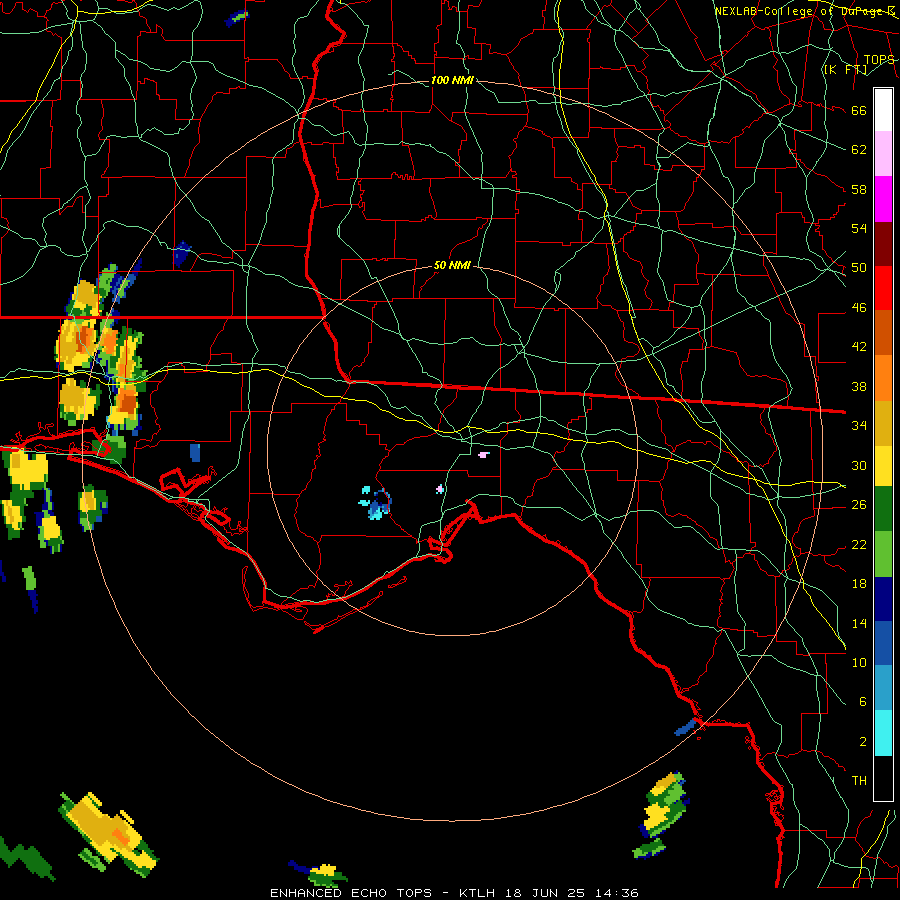Click the light blue legend color block
The width and height of the screenshot is (900, 900).
pyautogui.click(x=883, y=688)
